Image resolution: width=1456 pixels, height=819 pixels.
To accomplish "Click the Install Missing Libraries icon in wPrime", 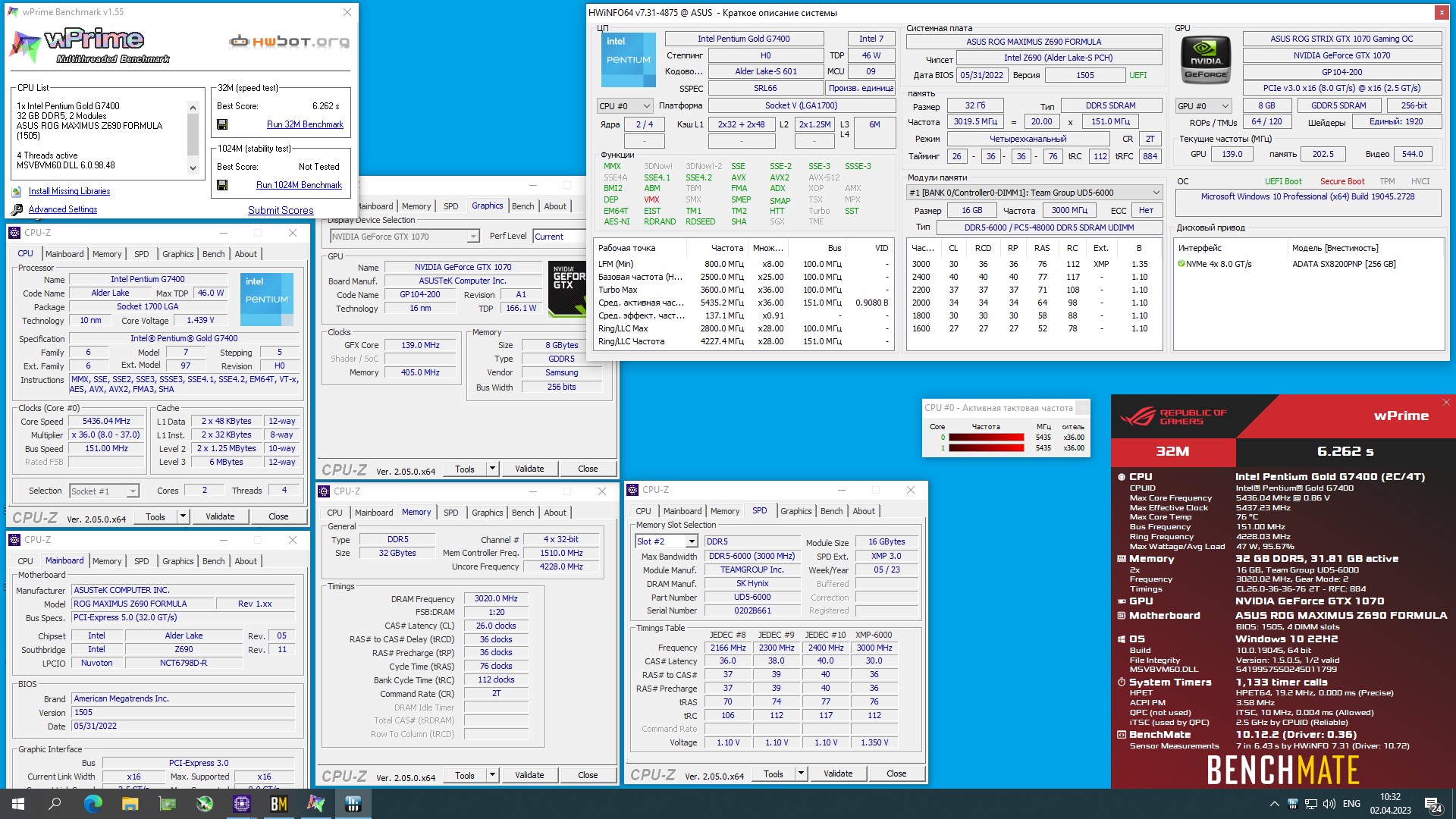I will tap(17, 192).
